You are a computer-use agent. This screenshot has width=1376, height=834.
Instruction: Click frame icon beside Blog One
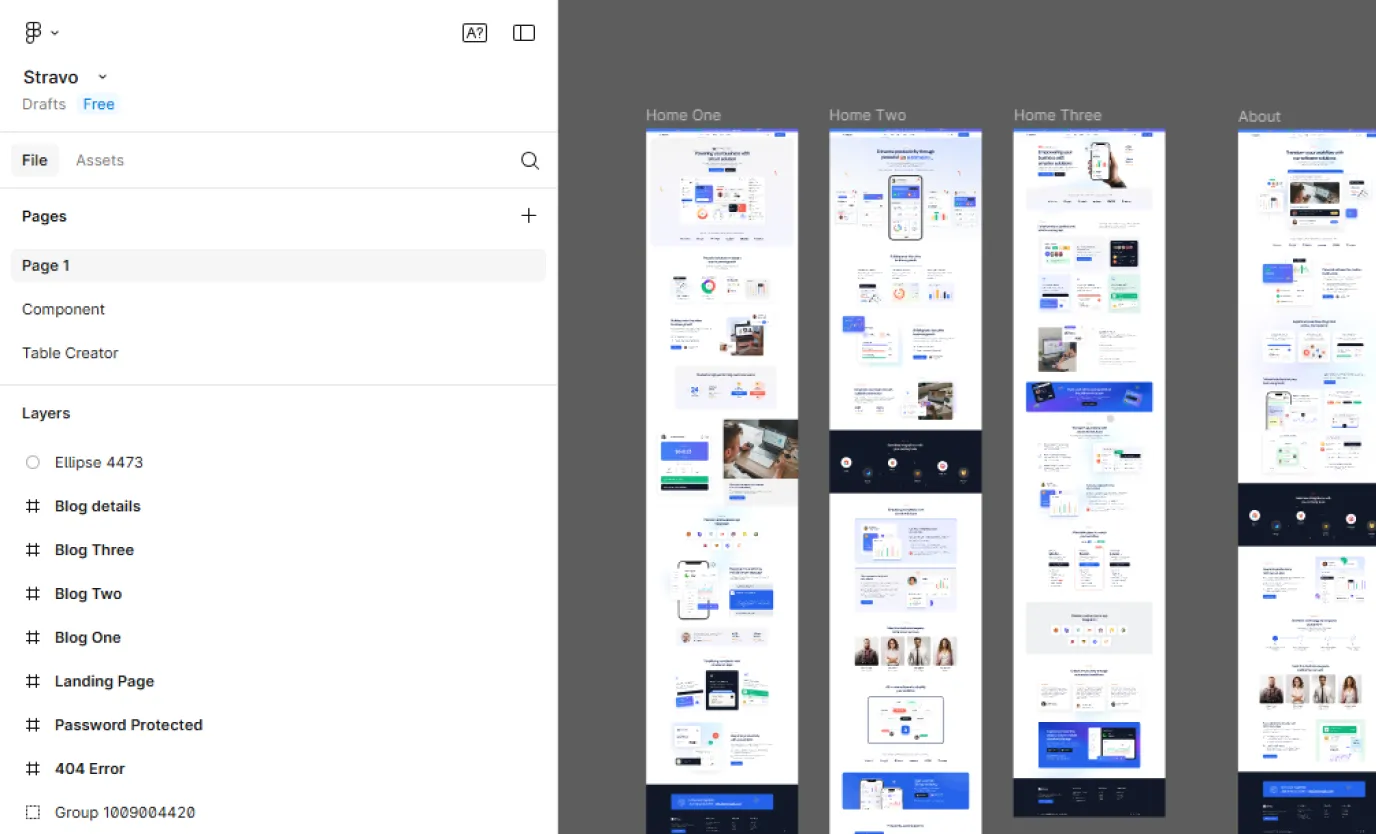(x=33, y=638)
